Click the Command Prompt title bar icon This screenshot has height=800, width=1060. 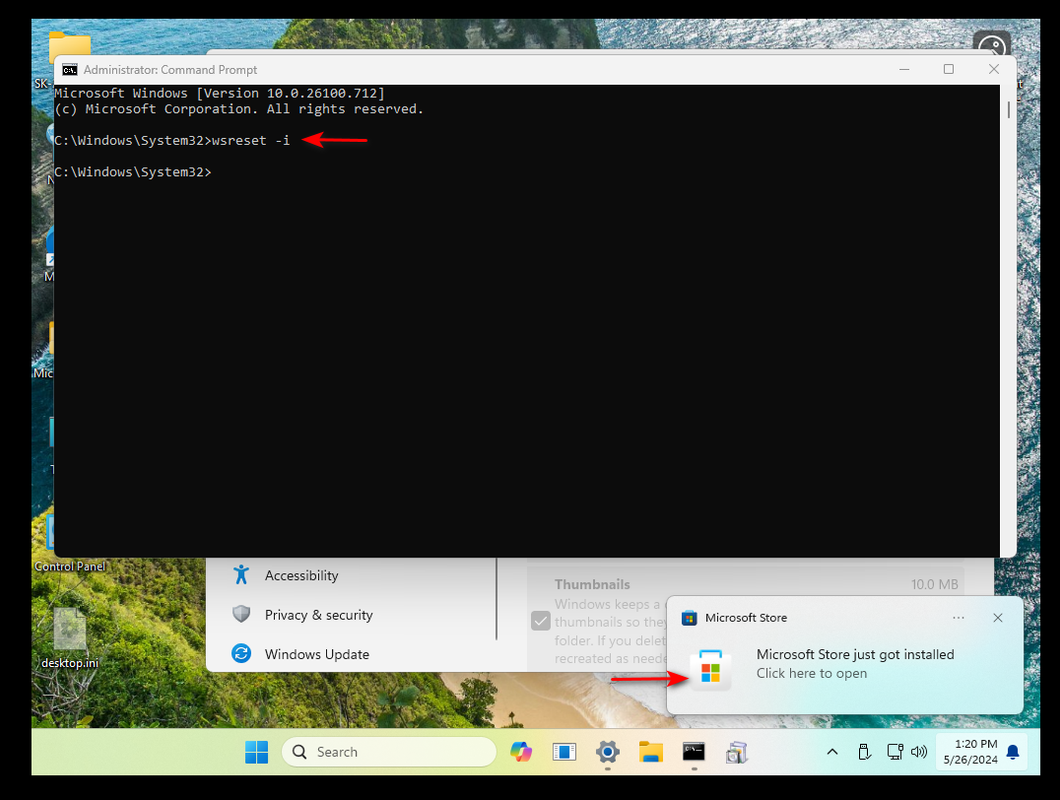coord(70,70)
